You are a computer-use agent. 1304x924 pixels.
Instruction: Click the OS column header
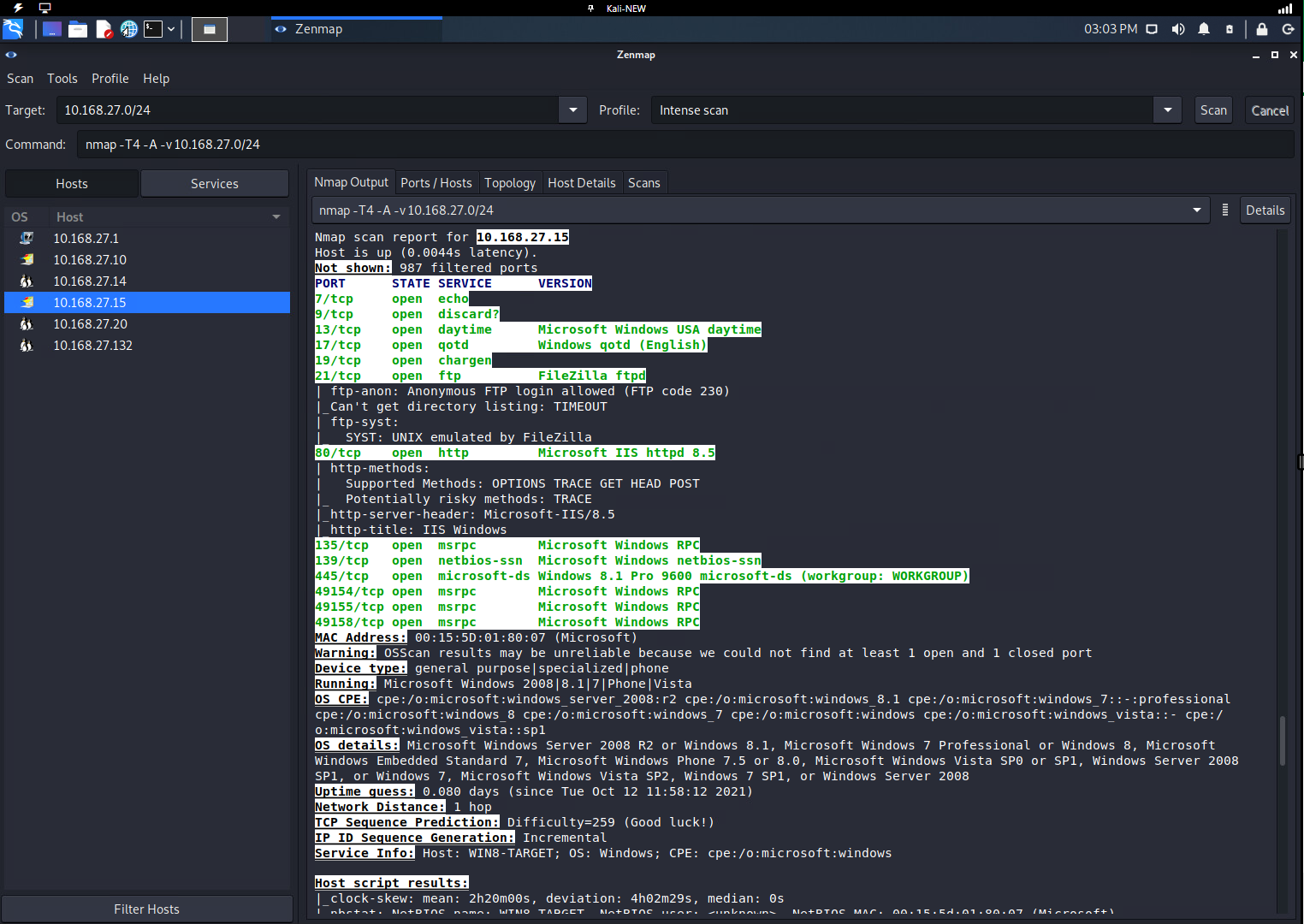(20, 217)
